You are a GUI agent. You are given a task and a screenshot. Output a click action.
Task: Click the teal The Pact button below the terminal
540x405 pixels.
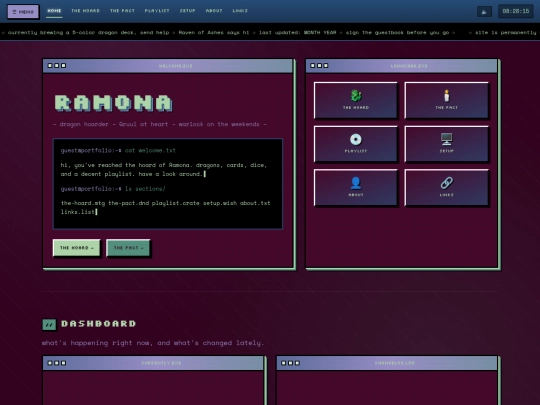(x=128, y=248)
